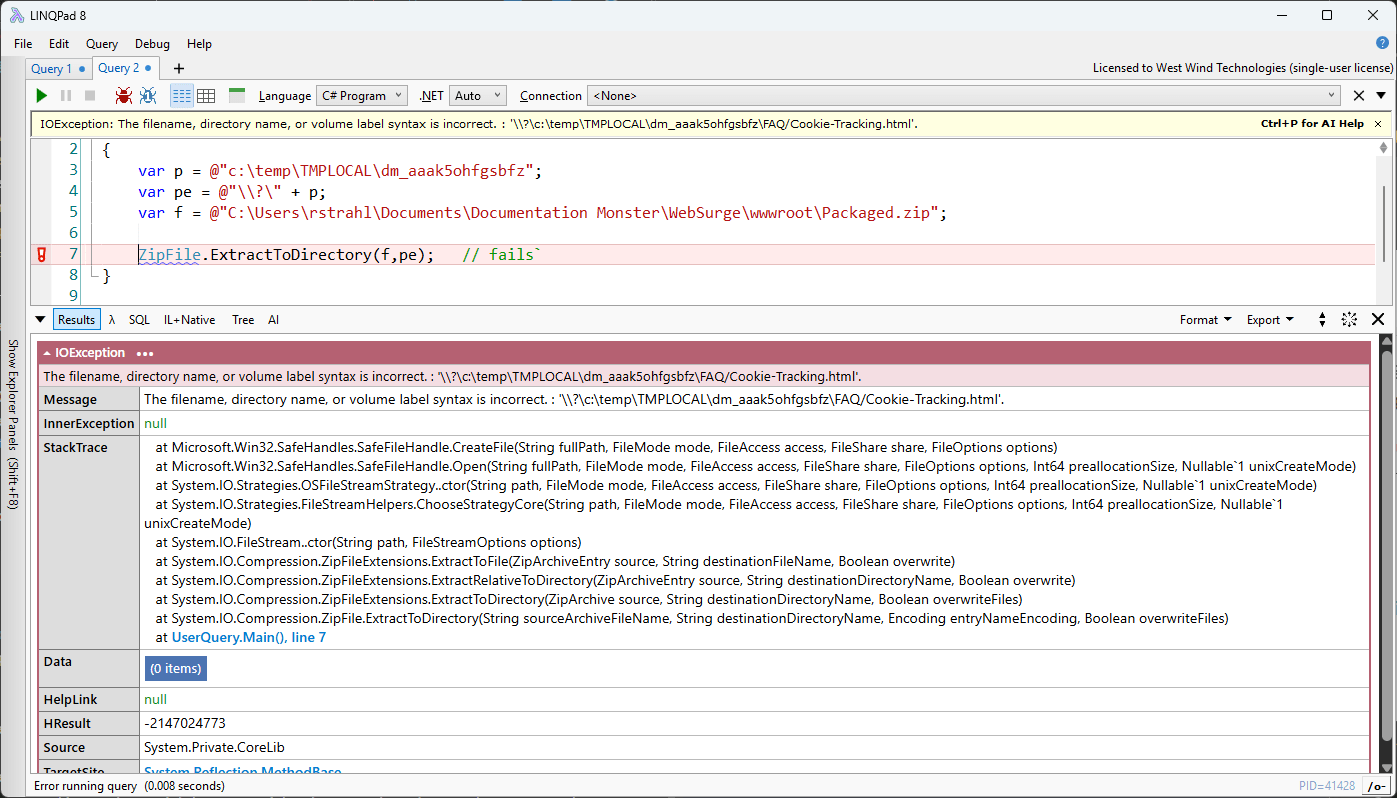Click the PID=41428 status bar text

[x=1327, y=786]
